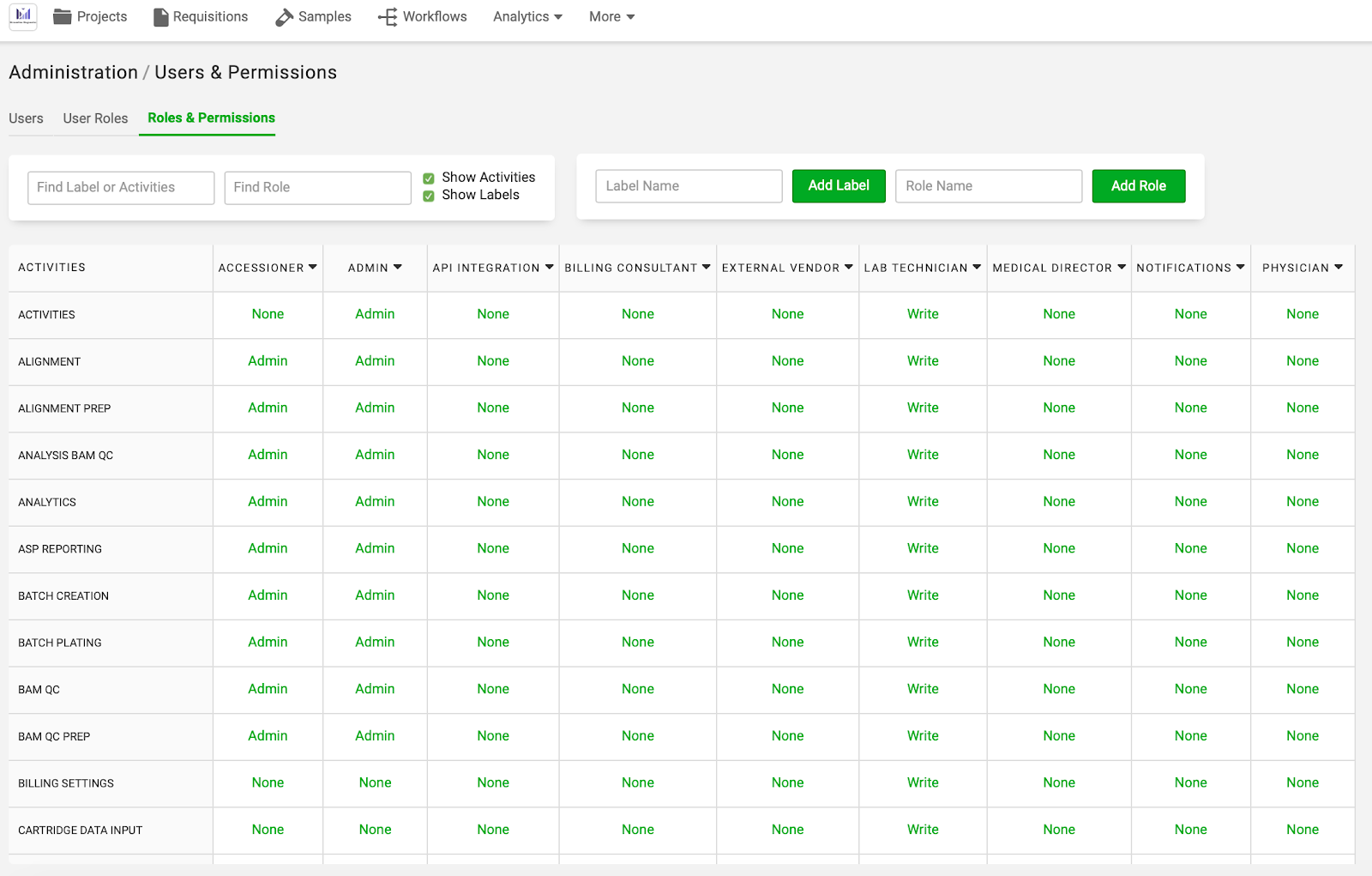Expand the Lab Technician role dropdown
Image resolution: width=1372 pixels, height=876 pixels.
(978, 267)
